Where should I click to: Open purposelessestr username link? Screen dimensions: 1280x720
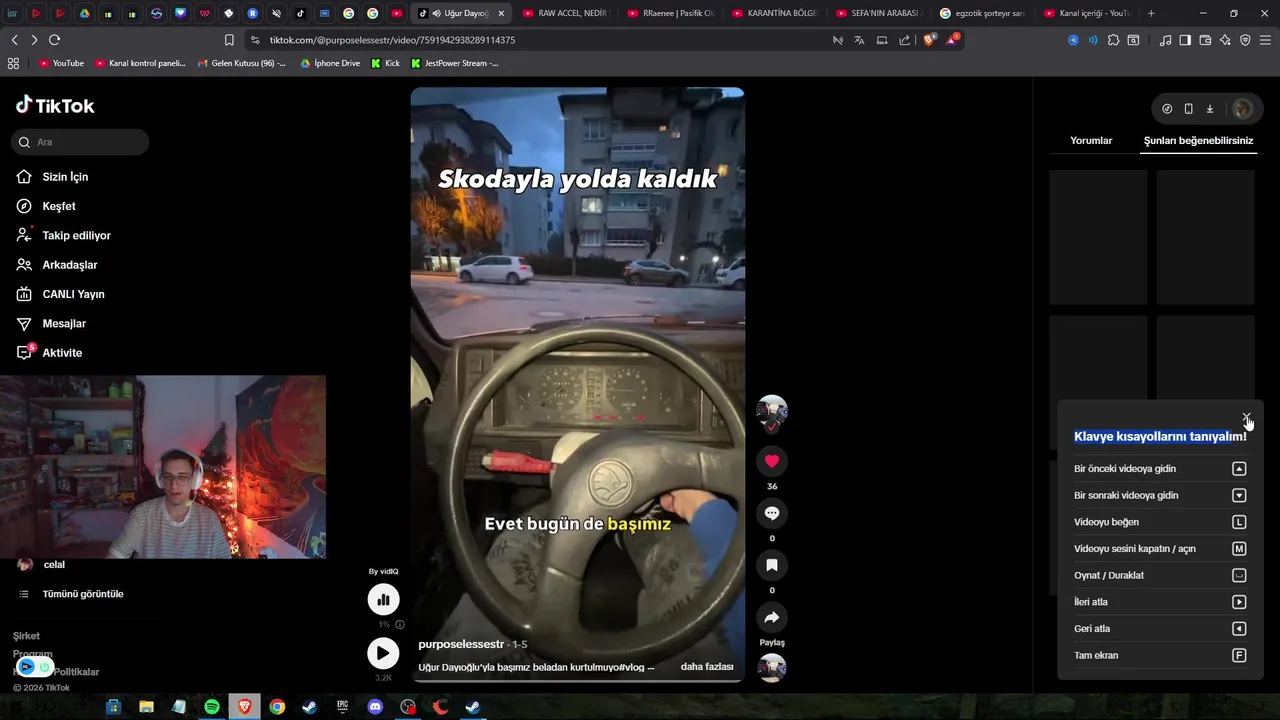coord(461,645)
